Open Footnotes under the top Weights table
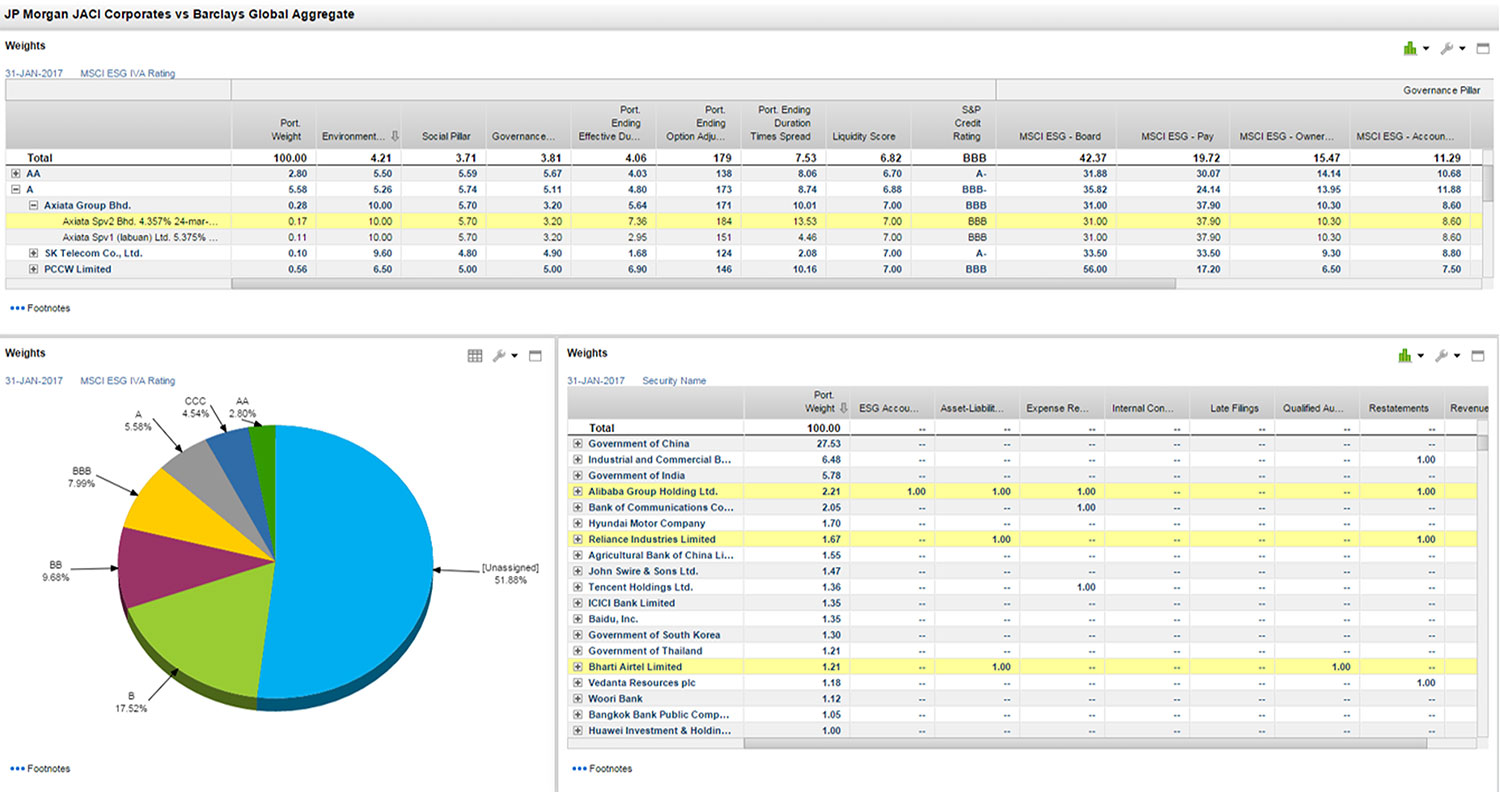Screen dimensions: 1500x792 coord(40,308)
